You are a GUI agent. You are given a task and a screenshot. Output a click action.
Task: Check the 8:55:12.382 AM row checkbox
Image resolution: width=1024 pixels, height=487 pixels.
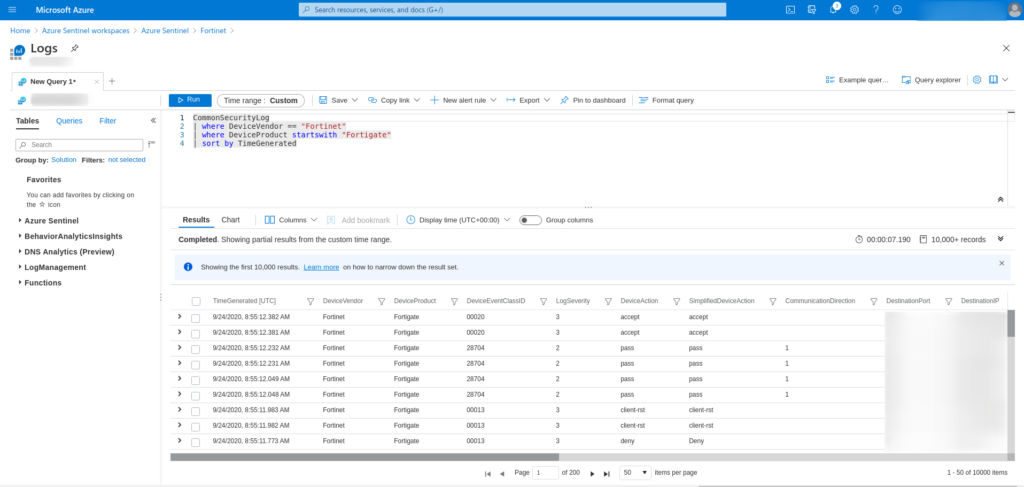(195, 318)
